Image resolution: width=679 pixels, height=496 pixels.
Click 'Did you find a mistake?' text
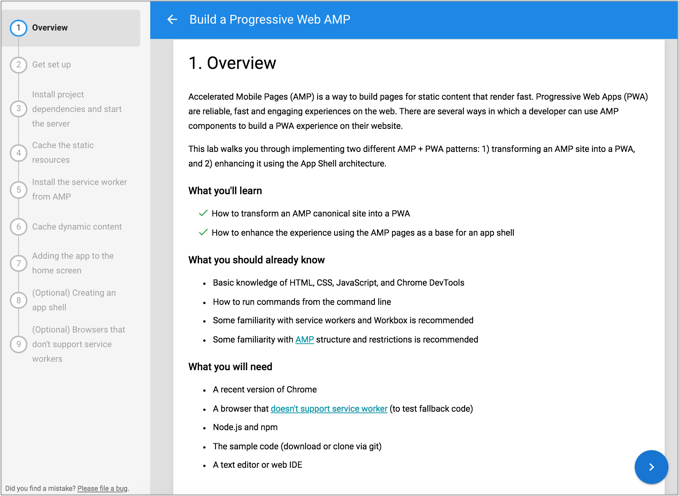(40, 488)
